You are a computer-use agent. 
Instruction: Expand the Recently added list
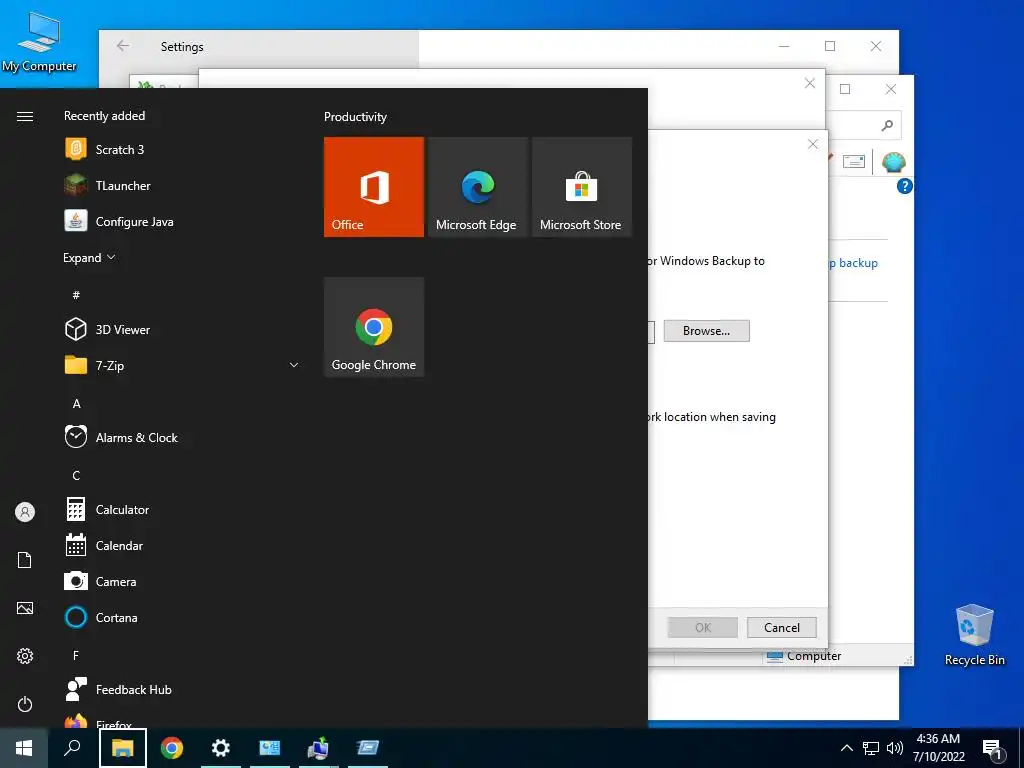89,258
